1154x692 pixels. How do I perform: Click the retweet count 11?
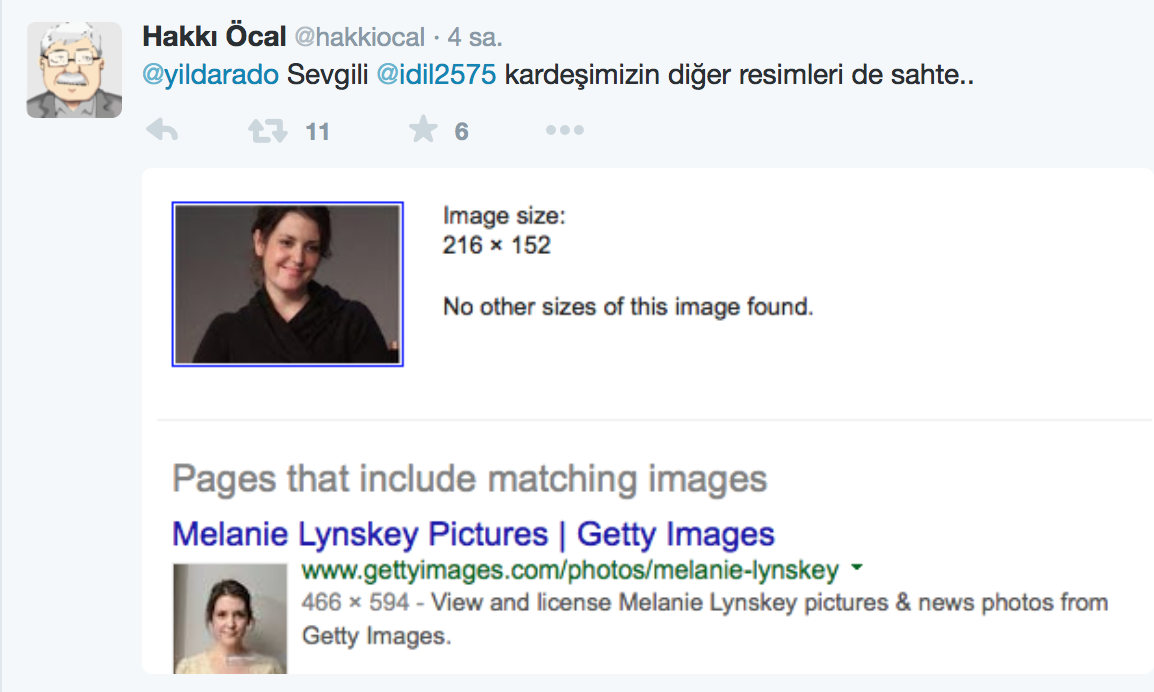[318, 131]
